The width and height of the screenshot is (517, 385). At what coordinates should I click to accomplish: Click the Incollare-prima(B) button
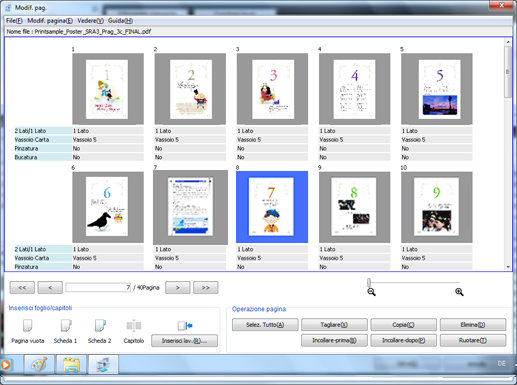click(x=334, y=340)
